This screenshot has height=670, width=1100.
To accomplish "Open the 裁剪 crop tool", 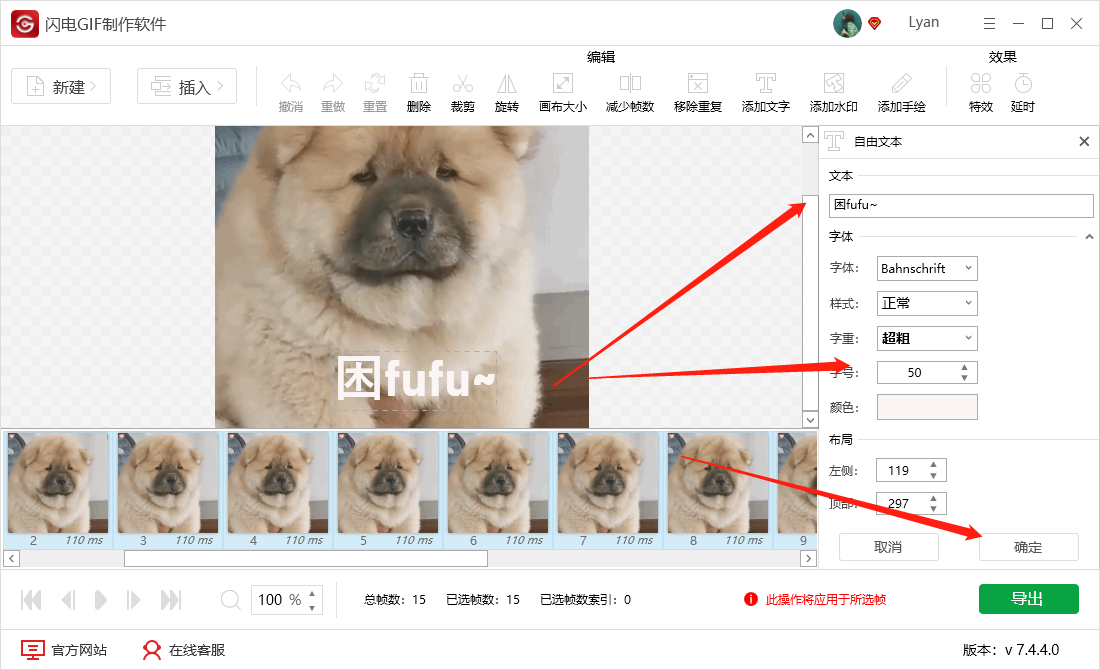I will (462, 90).
